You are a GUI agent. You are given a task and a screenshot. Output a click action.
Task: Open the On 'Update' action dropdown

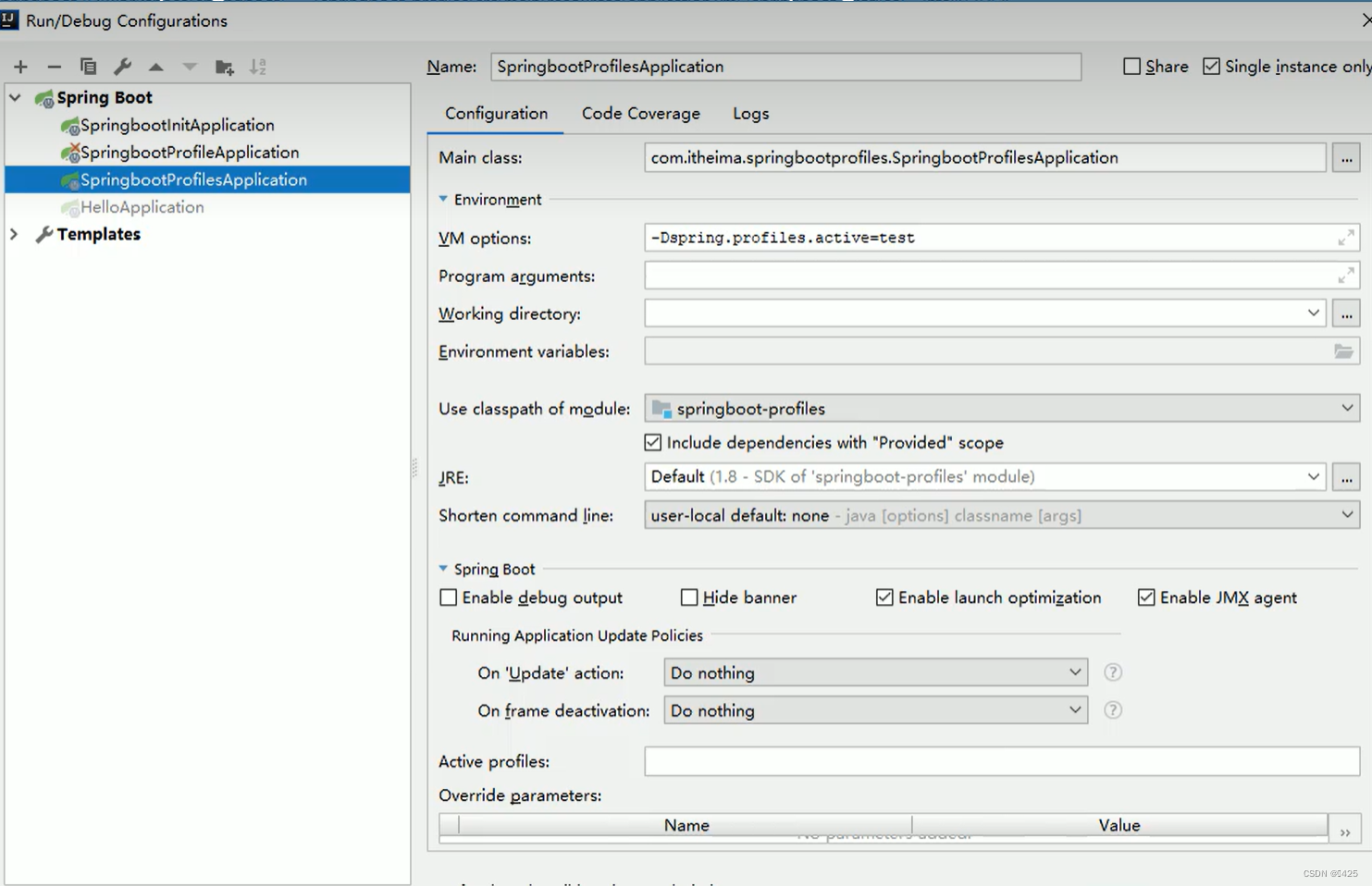point(875,672)
